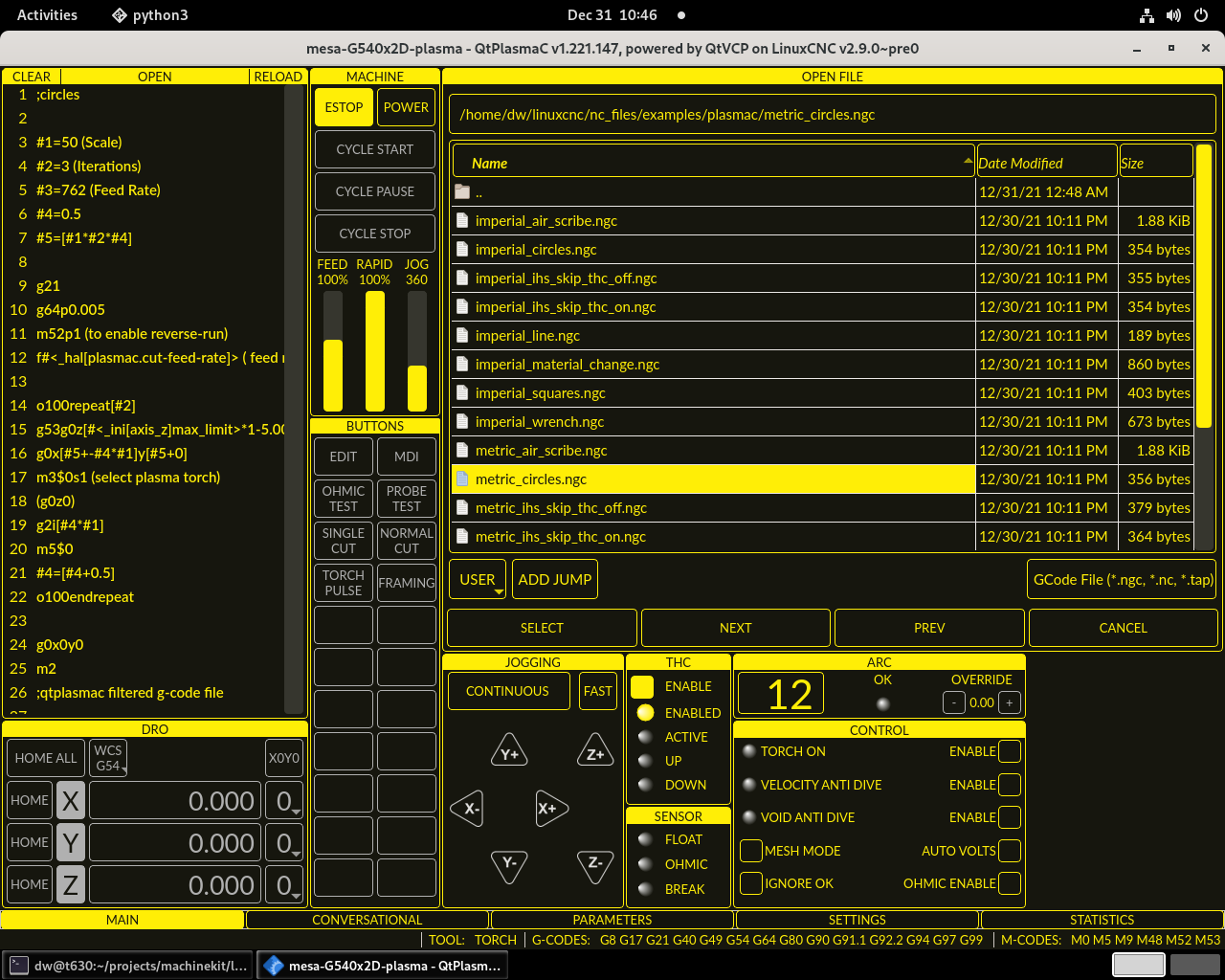1225x980 pixels.
Task: Open the system volume icon
Action: coord(1173,15)
